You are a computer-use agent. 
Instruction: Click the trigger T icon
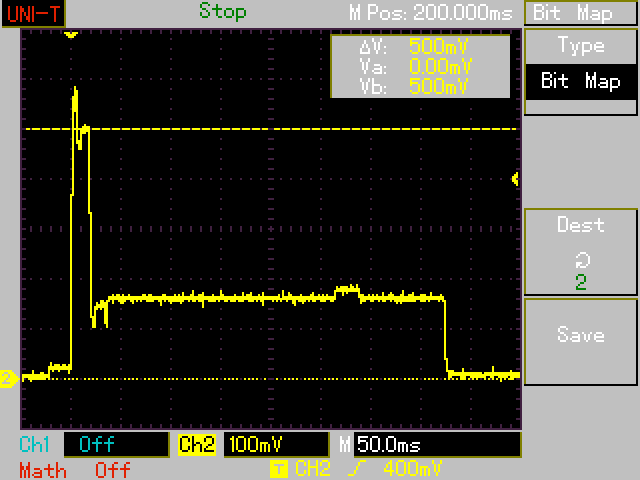tap(279, 469)
